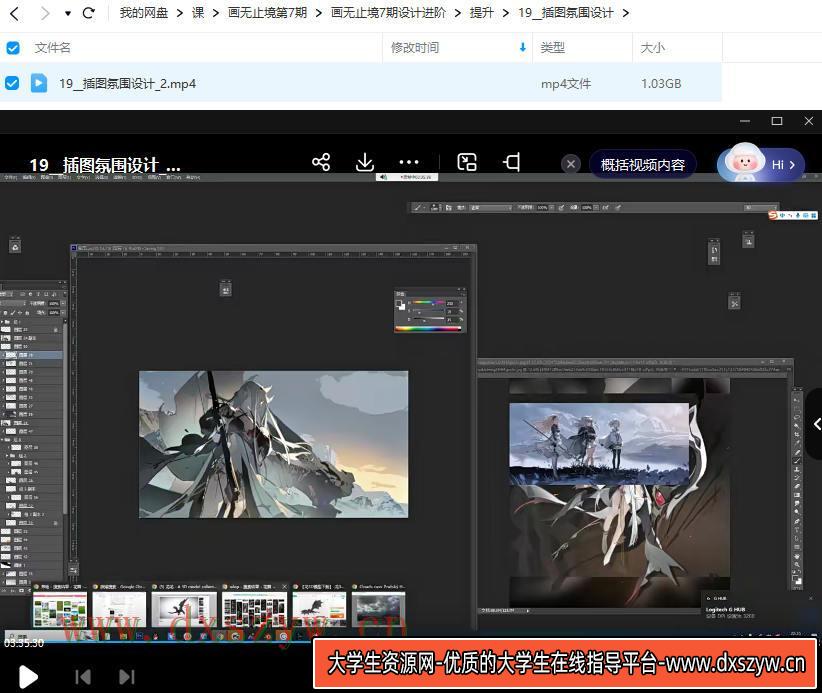Viewport: 822px width, 693px height.
Task: Open the 提升 breadcrumb folder
Action: [481, 13]
